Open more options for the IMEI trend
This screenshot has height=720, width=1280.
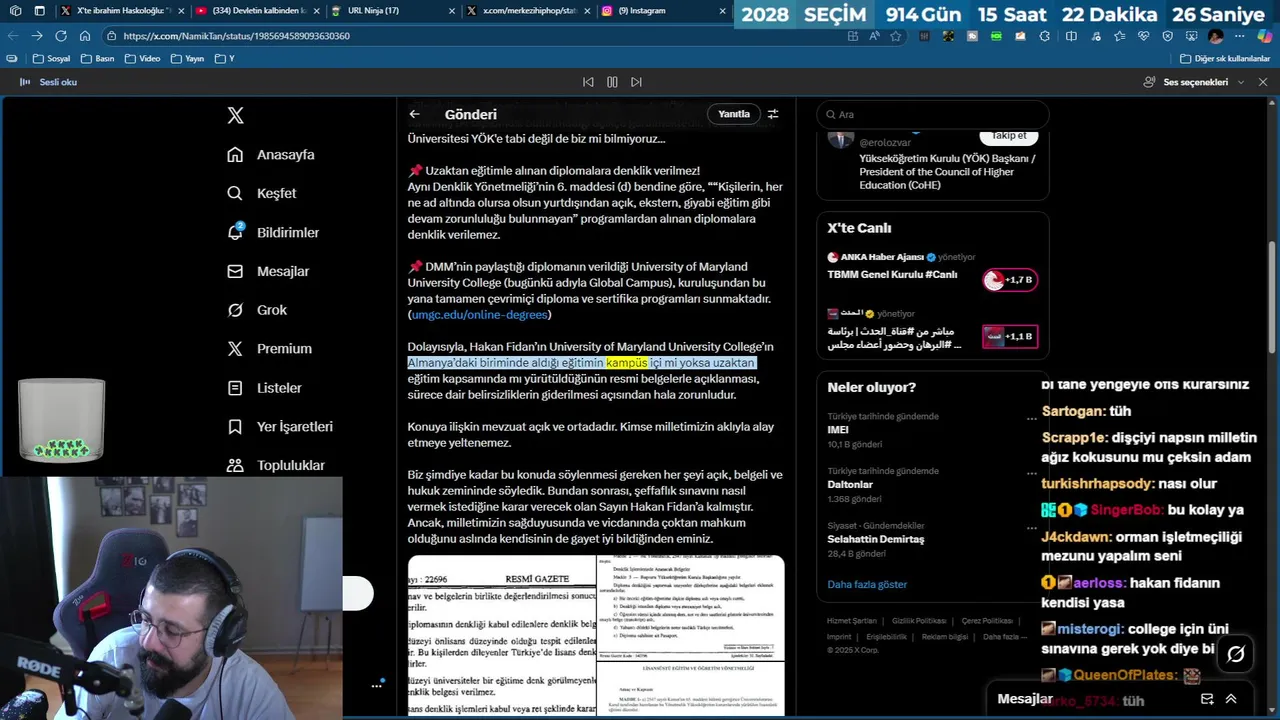[1031, 418]
